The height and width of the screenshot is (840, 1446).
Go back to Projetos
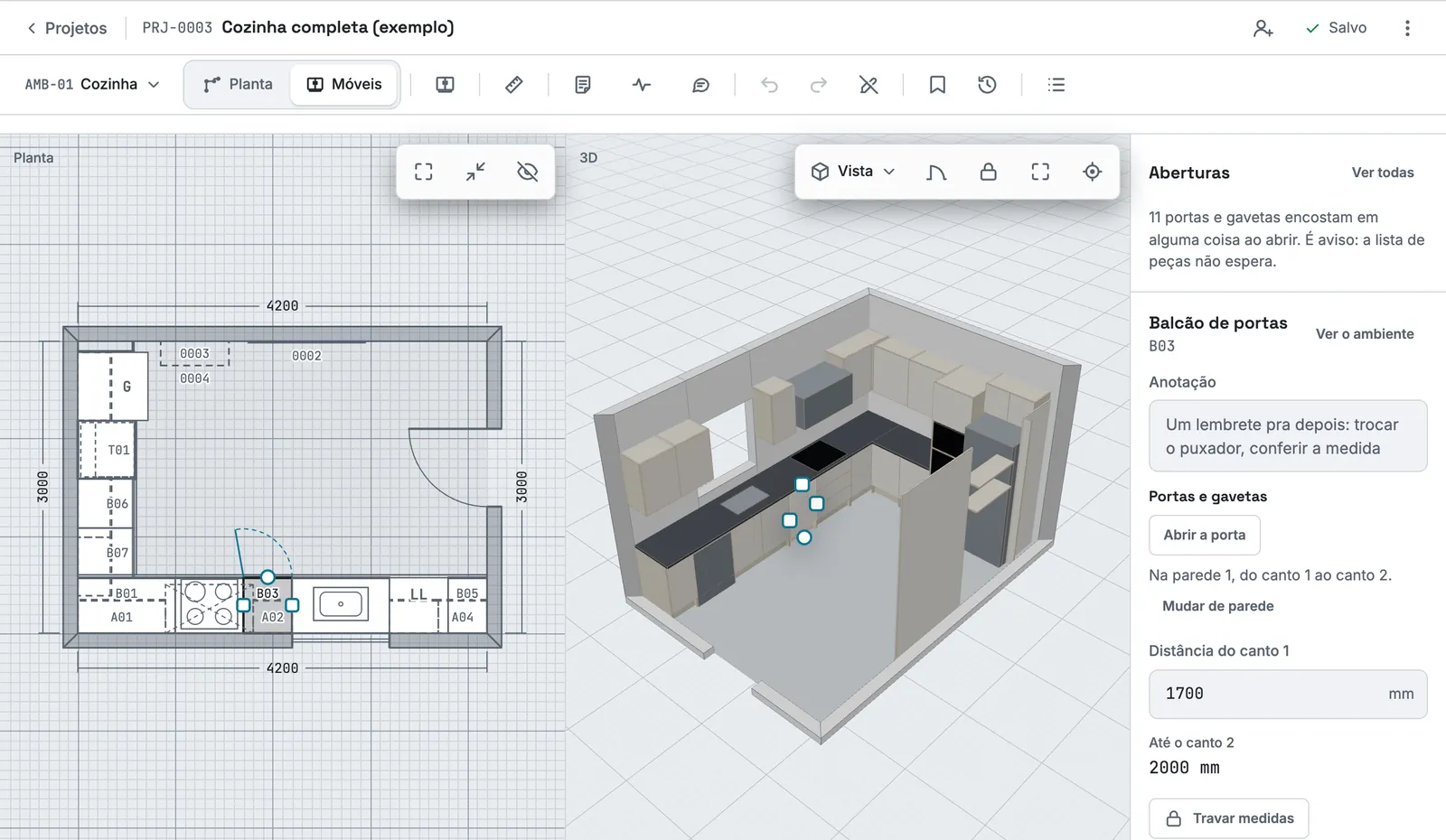coord(67,28)
